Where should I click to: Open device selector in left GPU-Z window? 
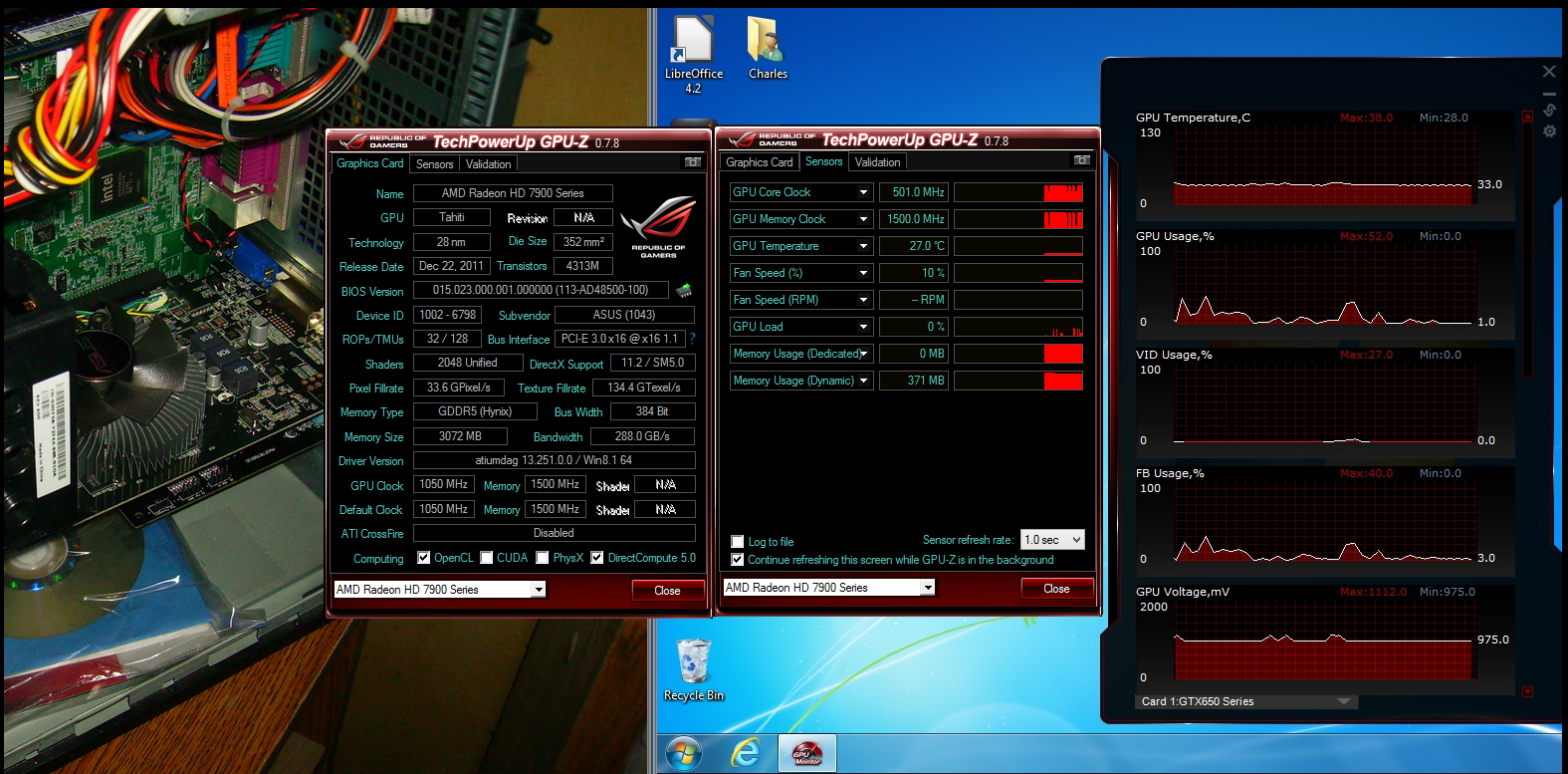[x=440, y=590]
